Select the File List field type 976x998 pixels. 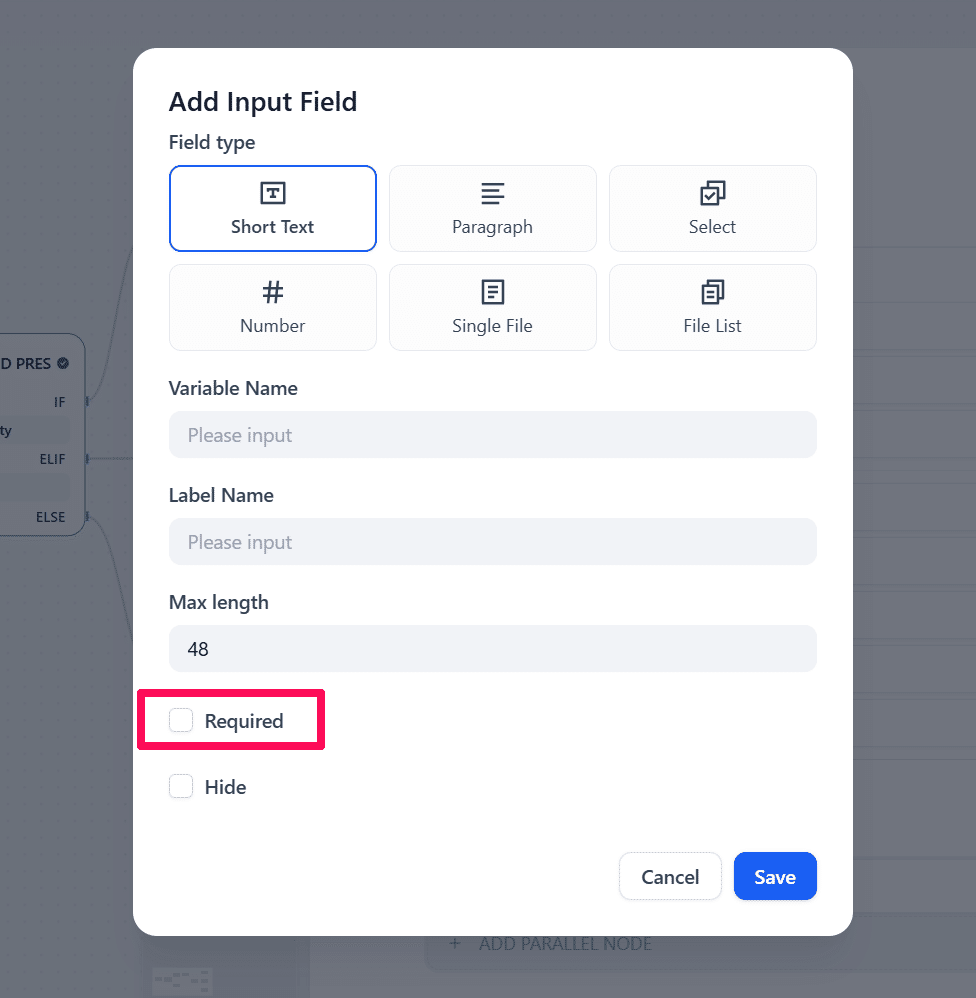click(x=712, y=307)
